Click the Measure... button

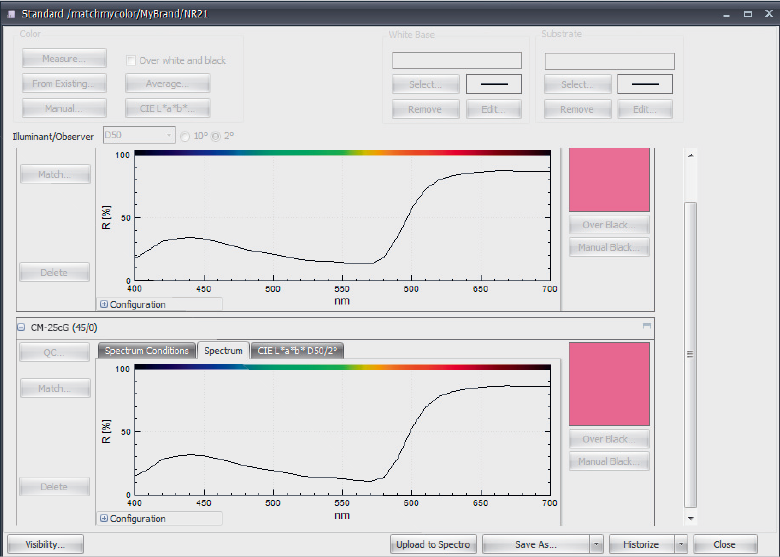point(64,58)
